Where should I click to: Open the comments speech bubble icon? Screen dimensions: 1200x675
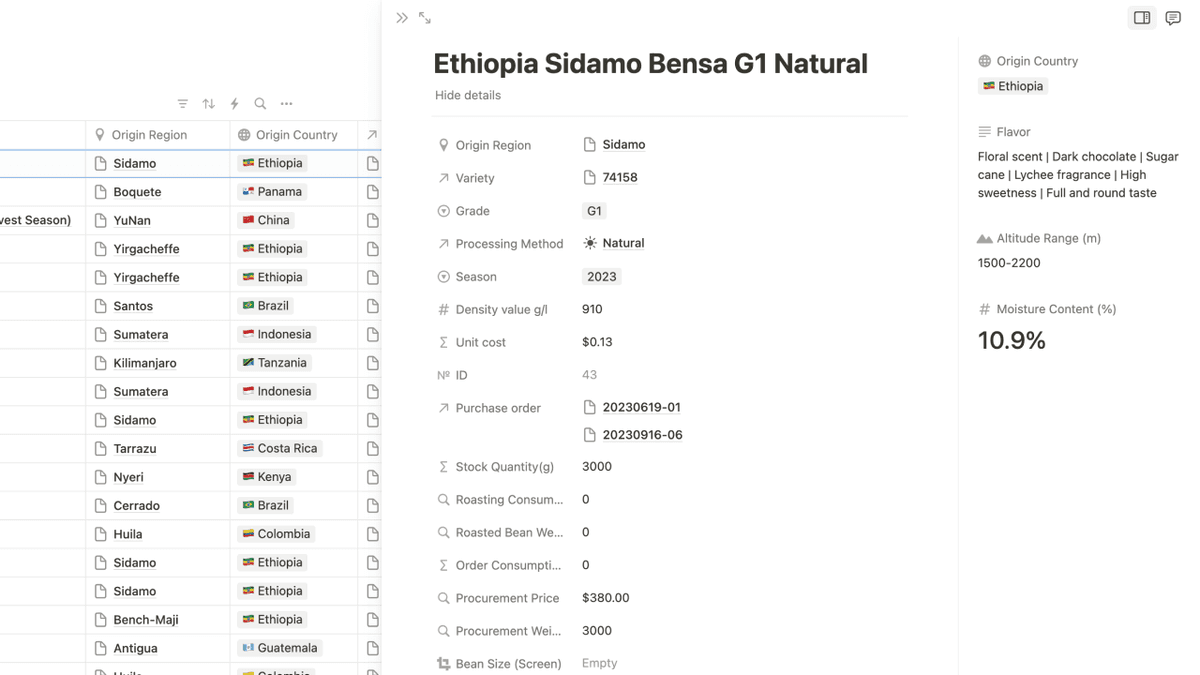(1173, 18)
